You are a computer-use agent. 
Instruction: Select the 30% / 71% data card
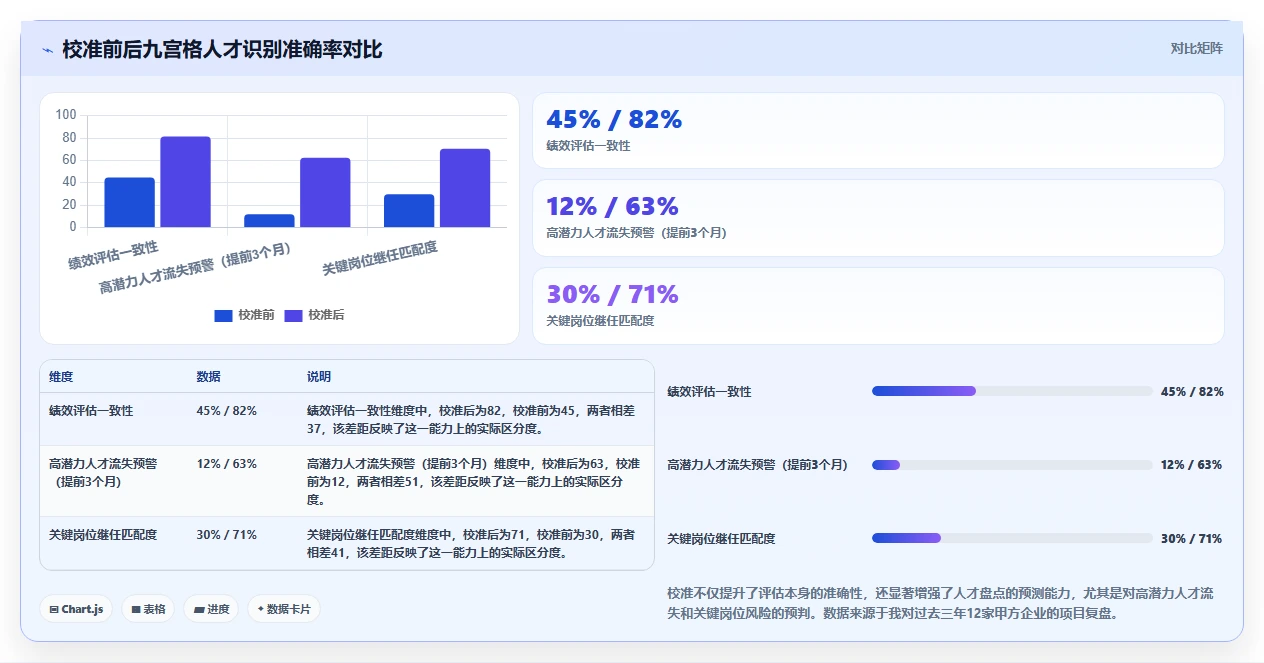878,306
